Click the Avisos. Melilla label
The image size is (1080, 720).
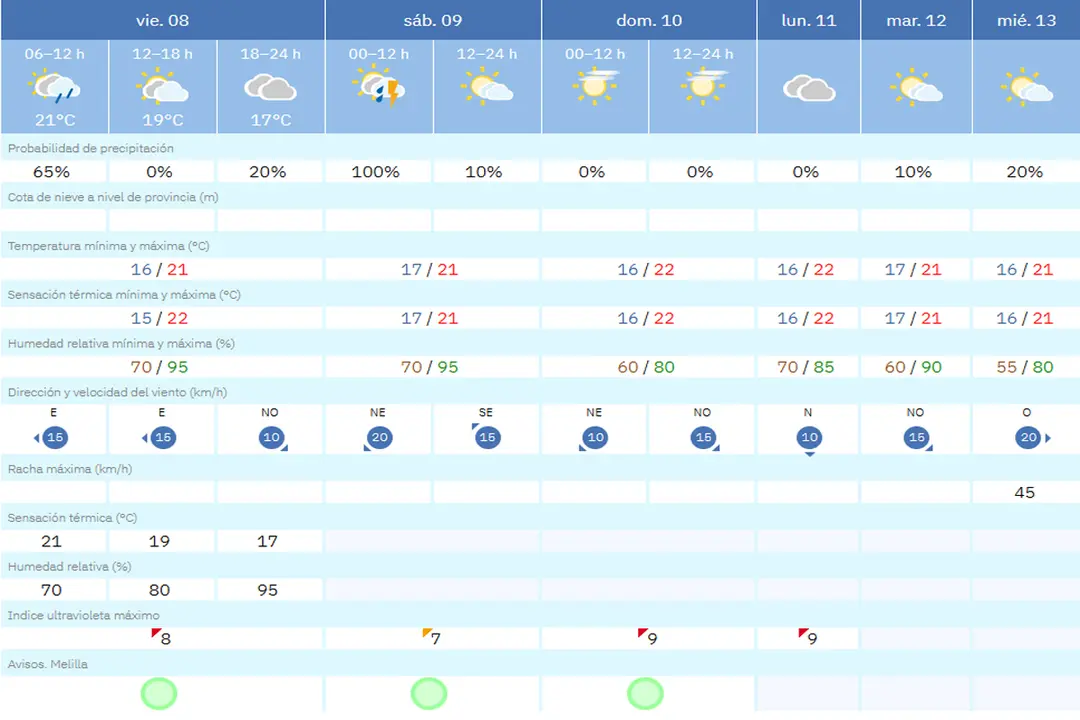[48, 664]
